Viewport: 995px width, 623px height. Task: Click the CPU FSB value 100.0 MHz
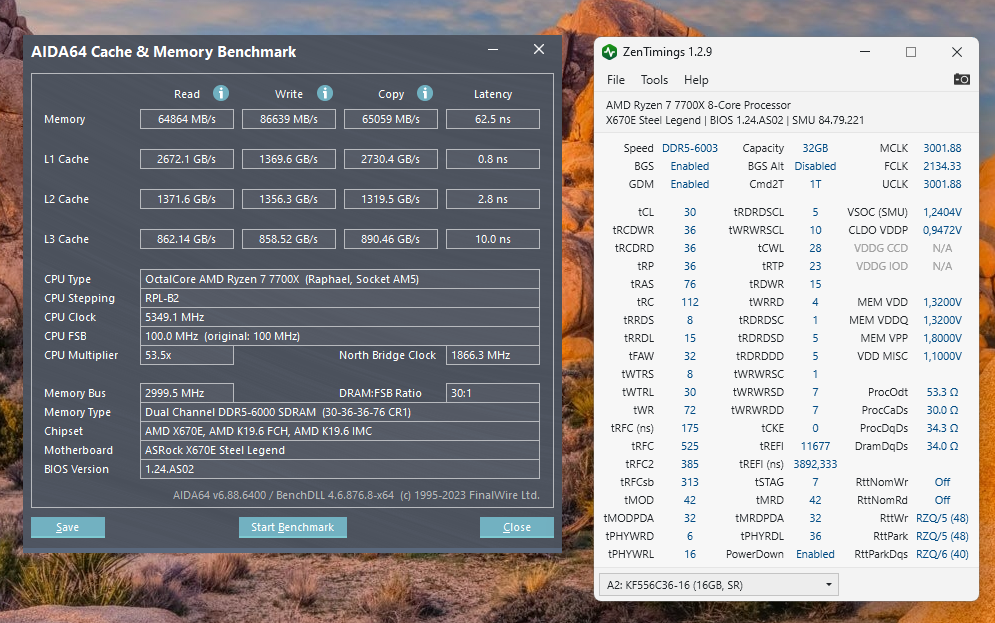point(339,336)
